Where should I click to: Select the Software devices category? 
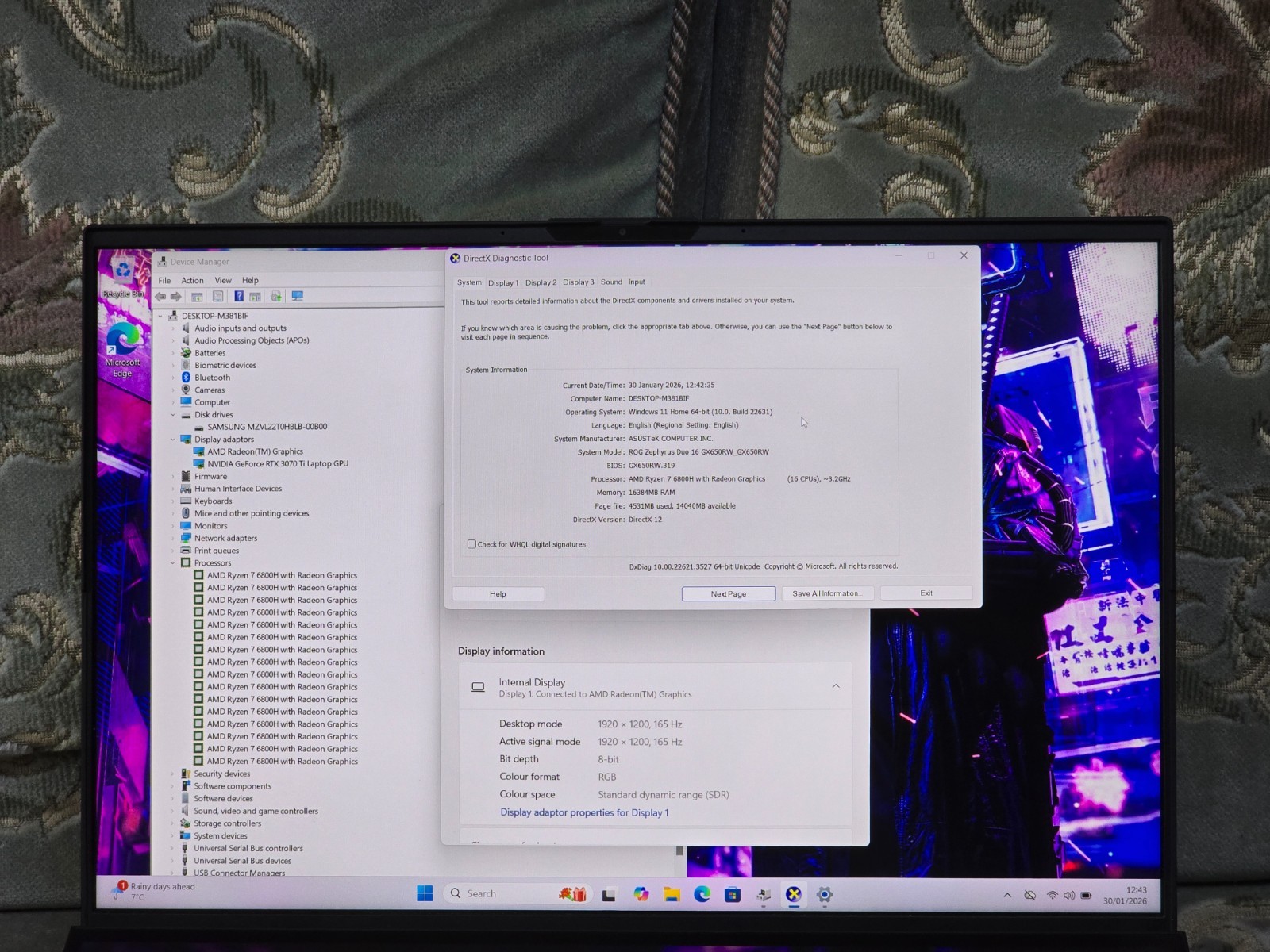(x=223, y=799)
